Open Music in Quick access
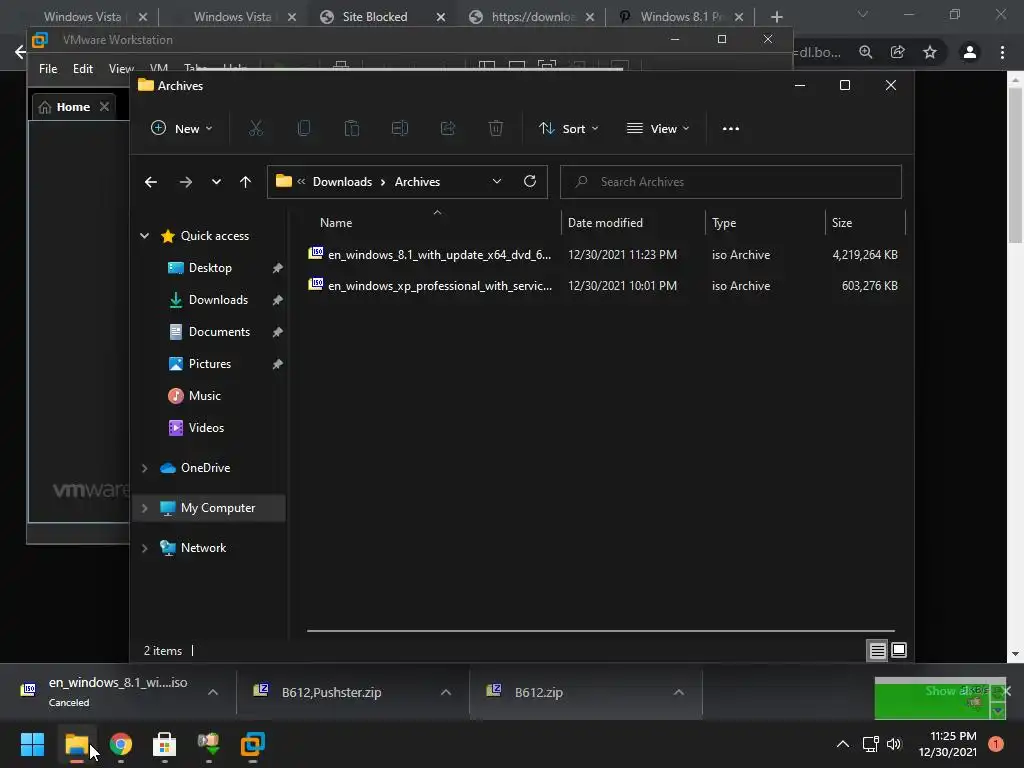Image resolution: width=1024 pixels, height=768 pixels. (204, 396)
